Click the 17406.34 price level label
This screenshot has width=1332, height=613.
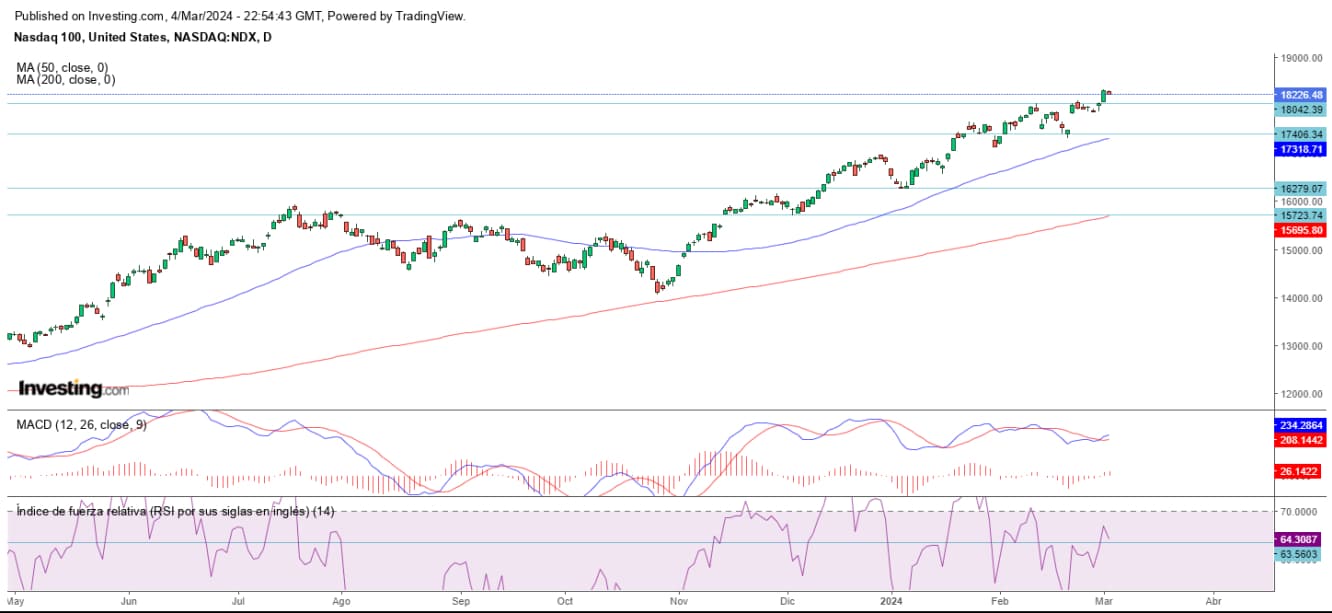[1301, 134]
